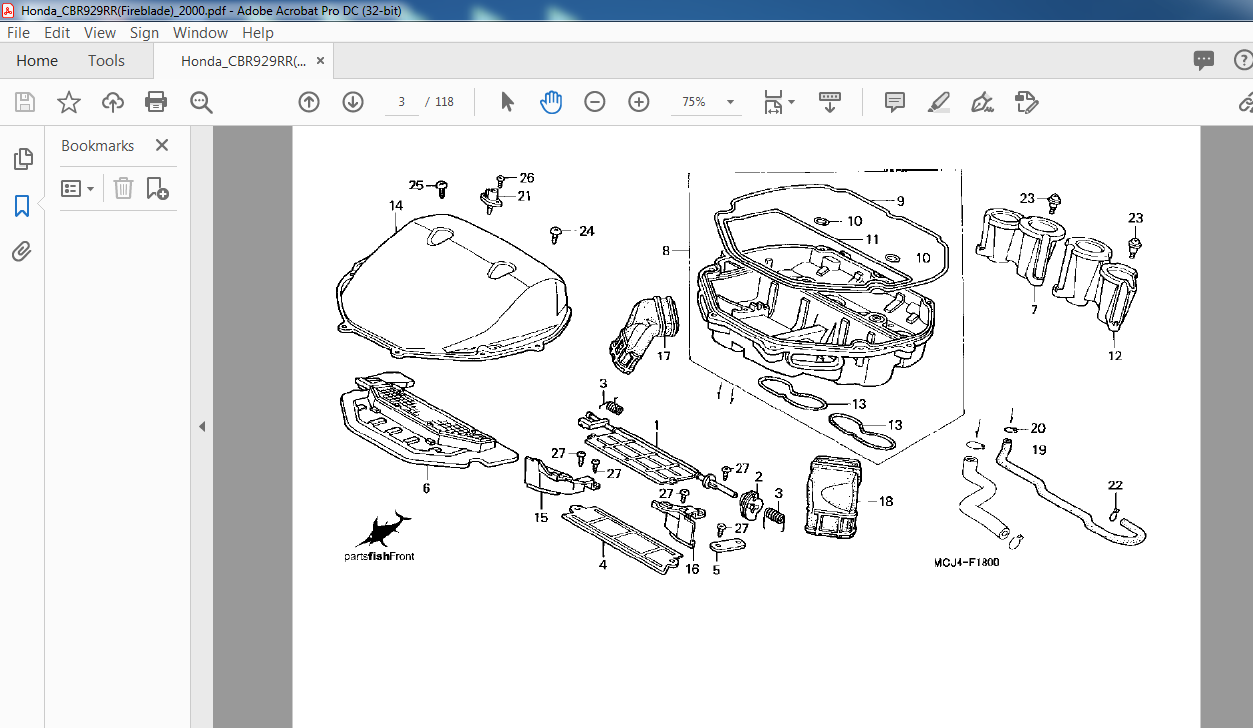Click the total page count '/ 118'

pyautogui.click(x=439, y=102)
